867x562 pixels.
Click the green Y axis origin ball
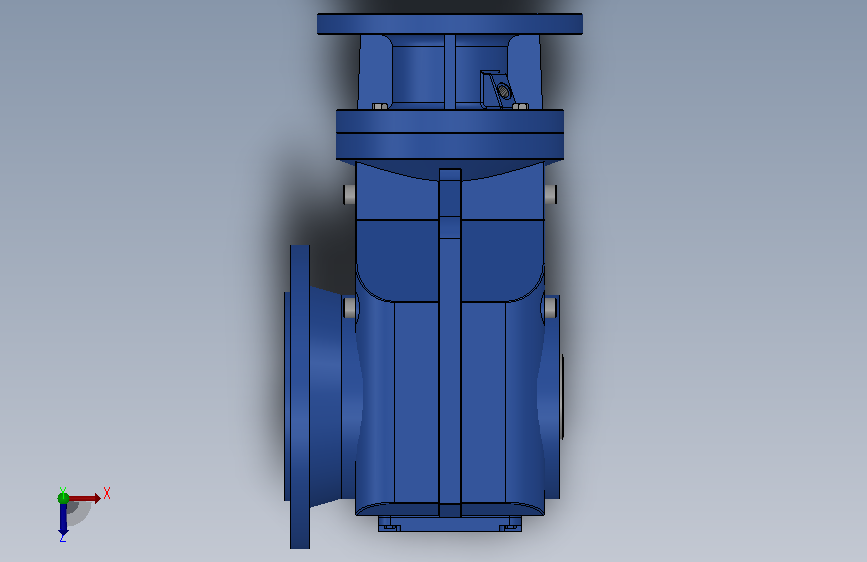63,498
